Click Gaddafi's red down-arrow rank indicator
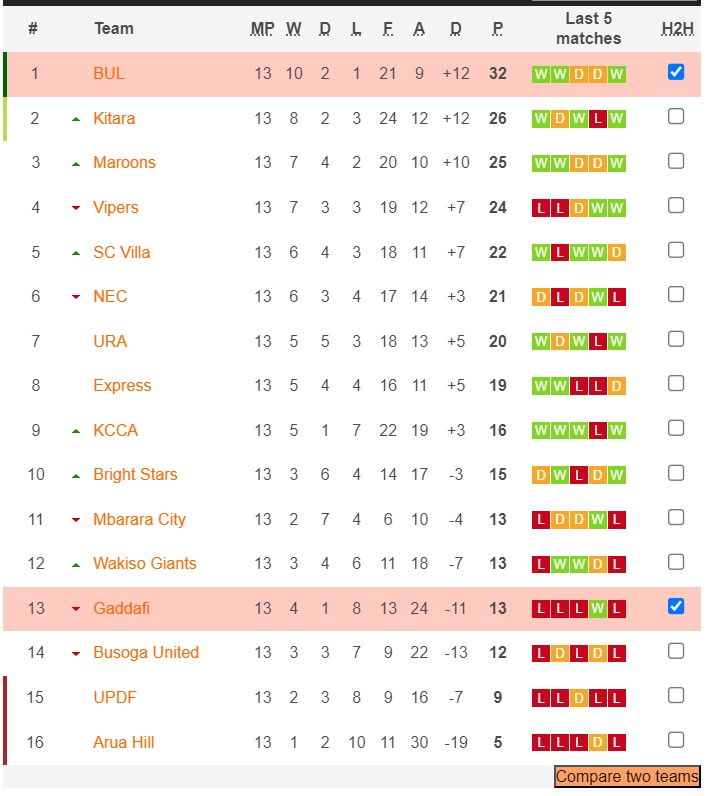The image size is (706, 796). point(75,609)
